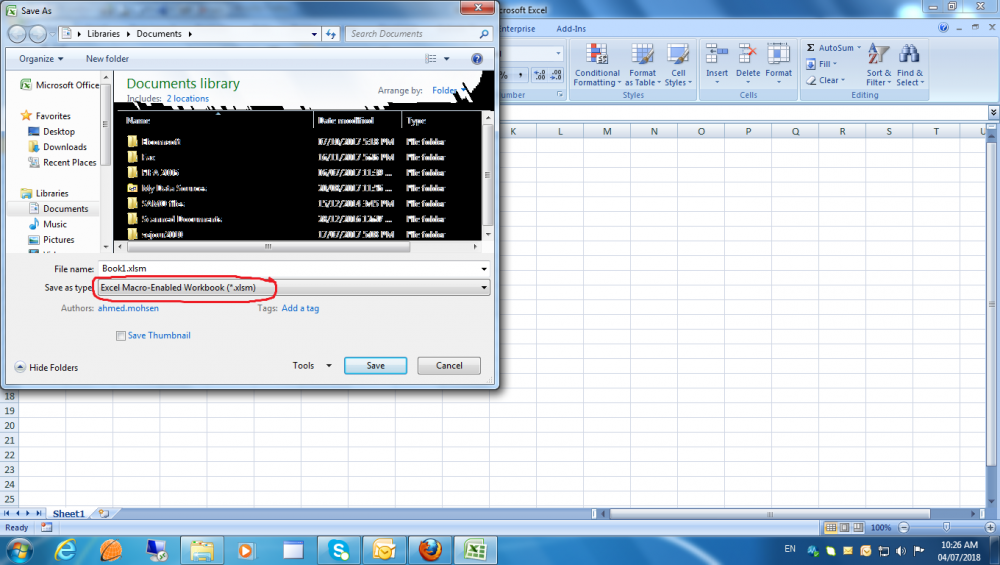The height and width of the screenshot is (565, 1000).
Task: Click the zoom out minus button
Action: [x=903, y=527]
